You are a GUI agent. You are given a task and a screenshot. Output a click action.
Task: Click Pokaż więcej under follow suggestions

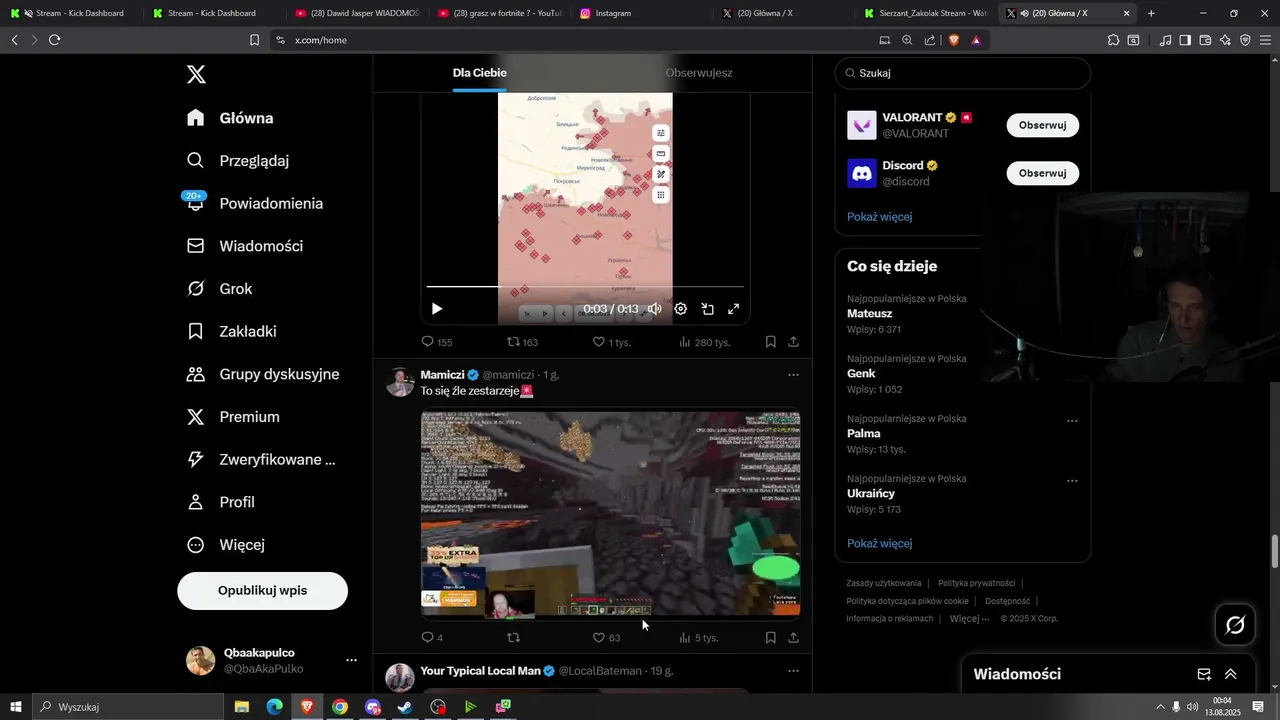[x=880, y=217]
